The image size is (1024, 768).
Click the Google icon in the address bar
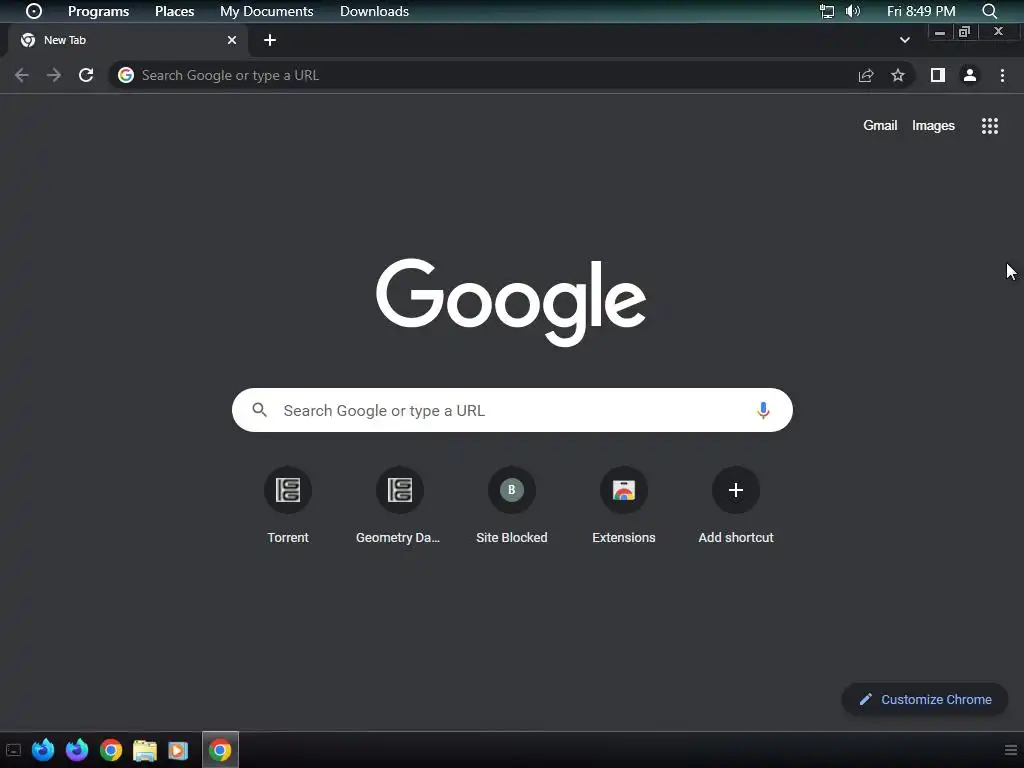click(x=126, y=75)
